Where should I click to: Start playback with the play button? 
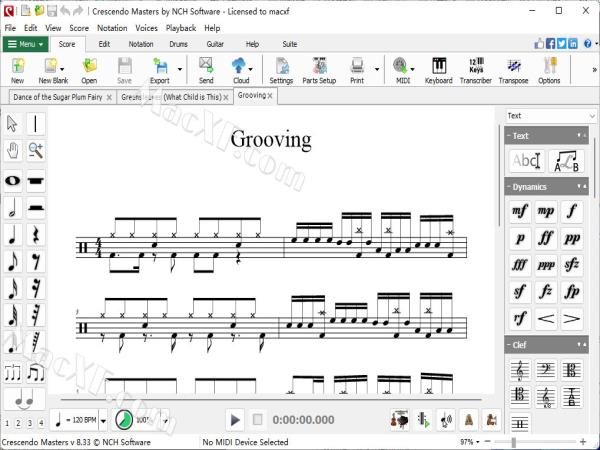click(235, 420)
